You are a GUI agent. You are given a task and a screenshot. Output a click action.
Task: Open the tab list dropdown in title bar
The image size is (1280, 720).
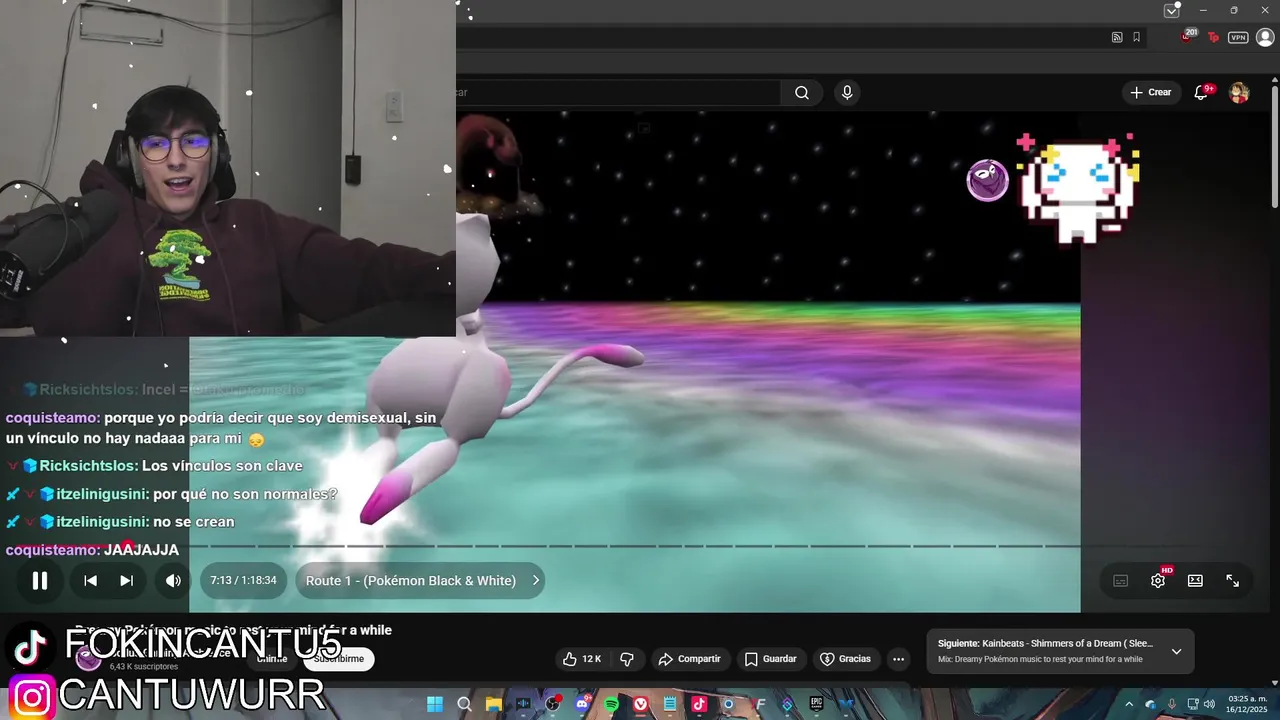[x=1172, y=10]
